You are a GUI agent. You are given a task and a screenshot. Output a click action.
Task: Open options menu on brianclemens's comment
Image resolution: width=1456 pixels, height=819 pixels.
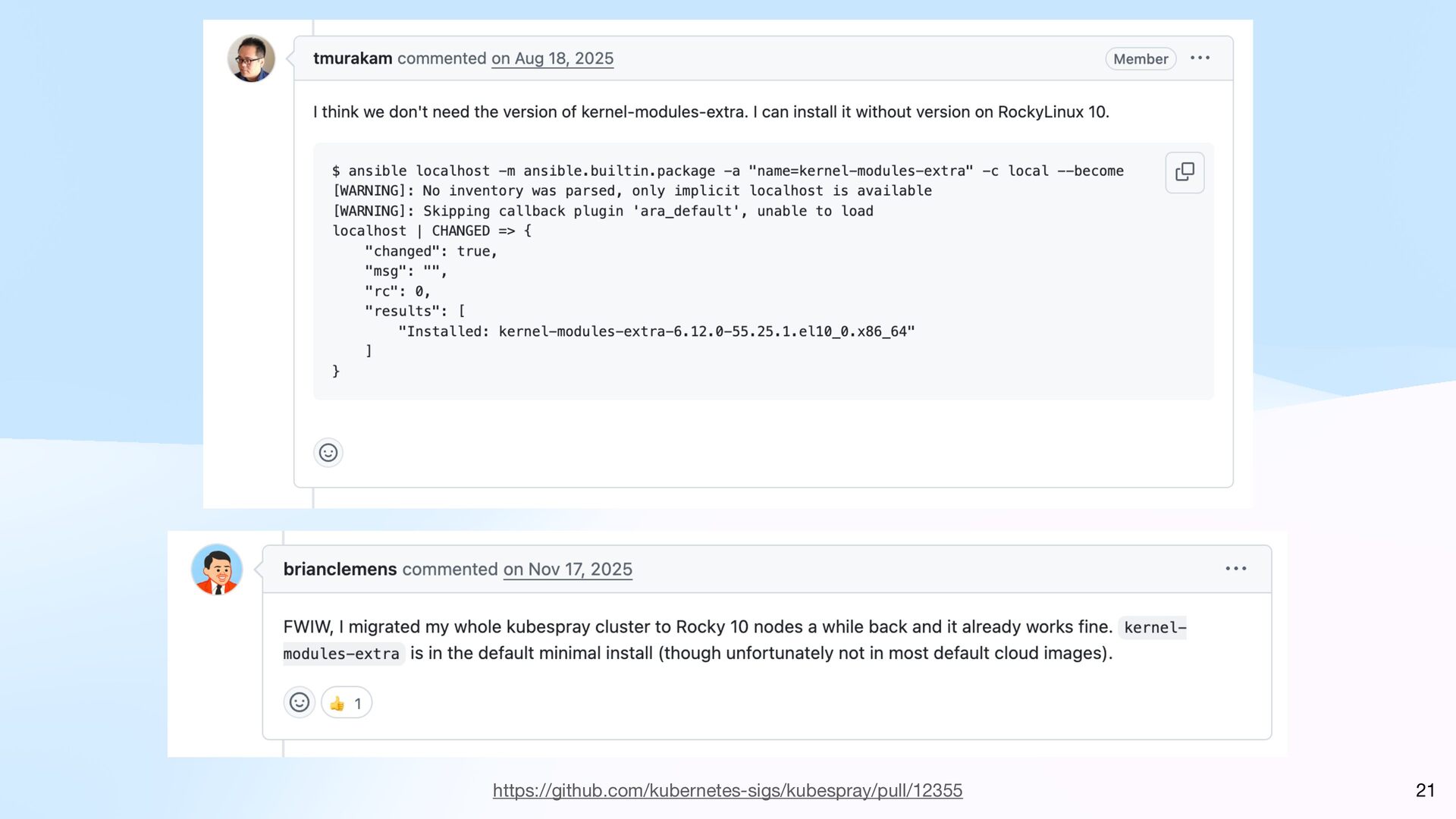pos(1235,569)
